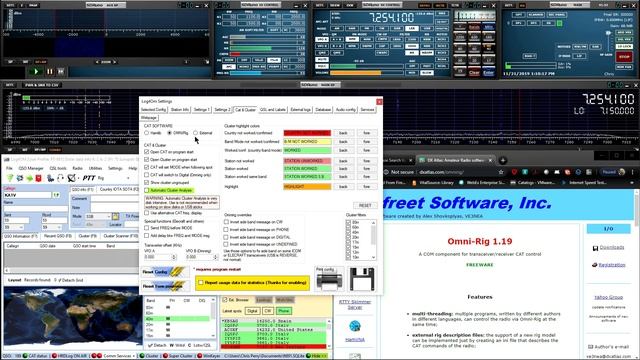640x360 pixels.
Task: Open the QSL and Labels settings tab
Action: [x=273, y=110]
